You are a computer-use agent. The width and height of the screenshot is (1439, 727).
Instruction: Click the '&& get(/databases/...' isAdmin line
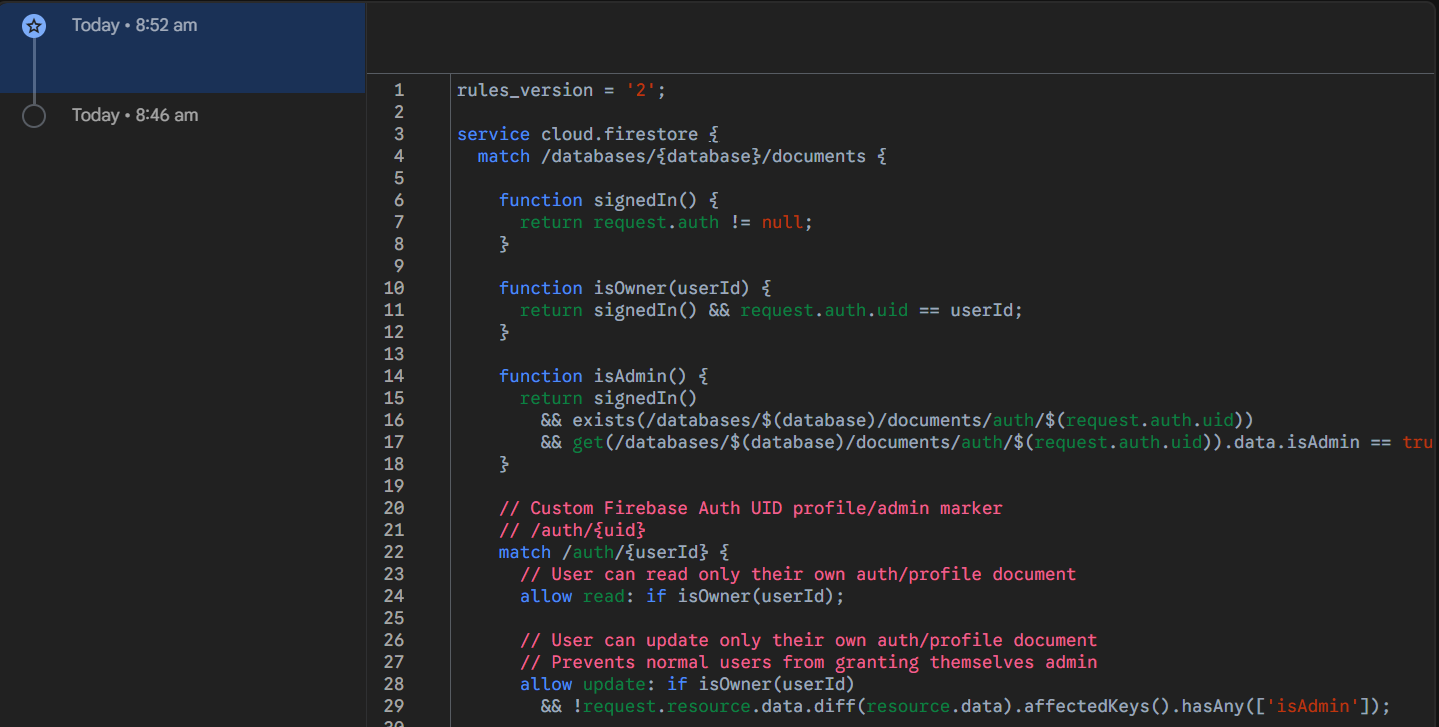pyautogui.click(x=987, y=442)
